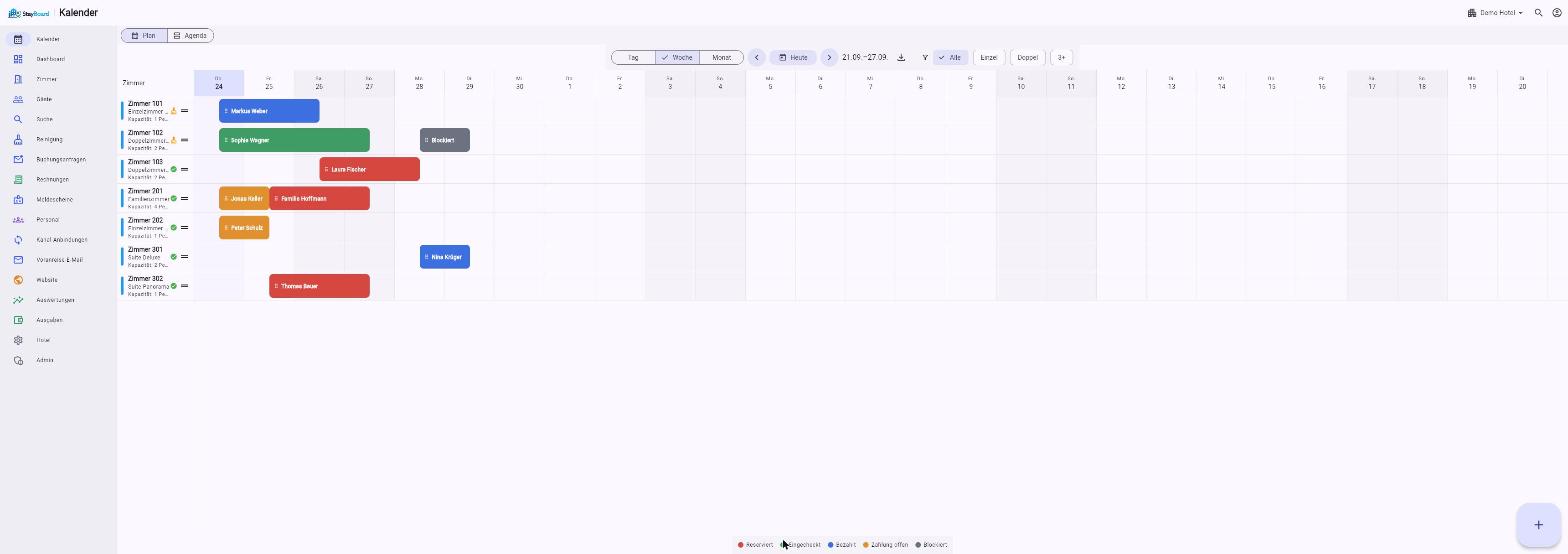Viewport: 1568px width, 554px height.
Task: Click the Bezahlt blue legend dot
Action: pos(830,545)
